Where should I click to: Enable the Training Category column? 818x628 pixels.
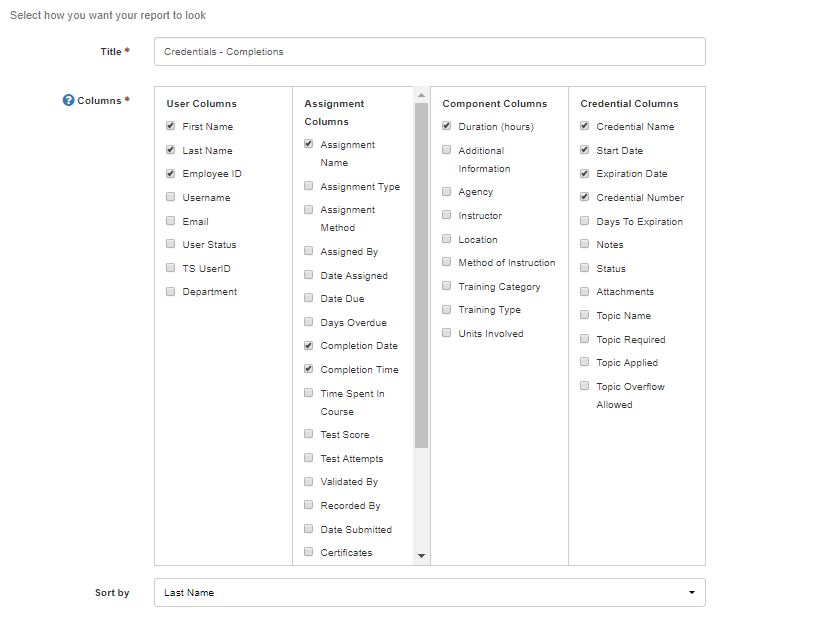pos(445,286)
